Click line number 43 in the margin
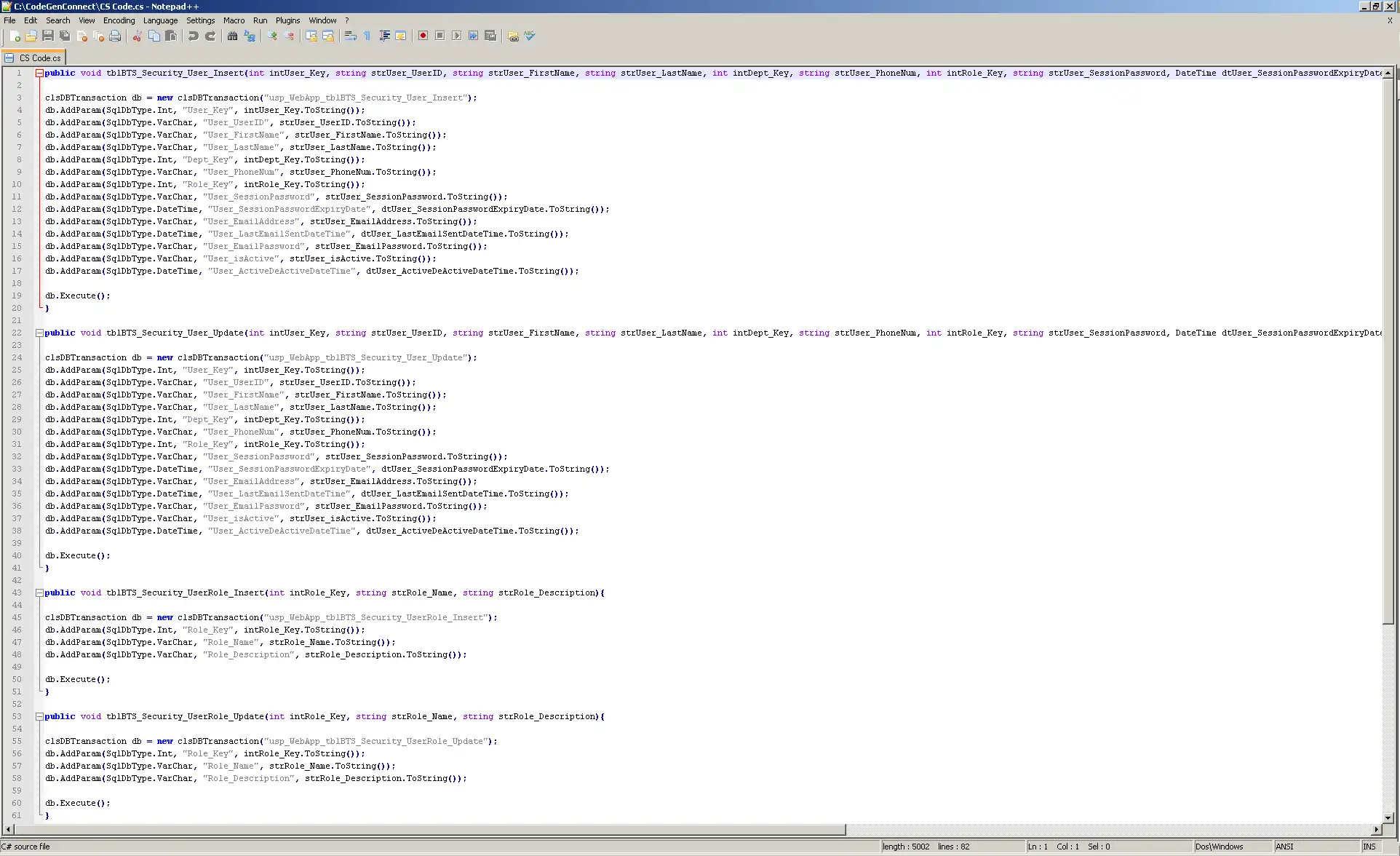Viewport: 1400px width, 856px height. [x=16, y=593]
